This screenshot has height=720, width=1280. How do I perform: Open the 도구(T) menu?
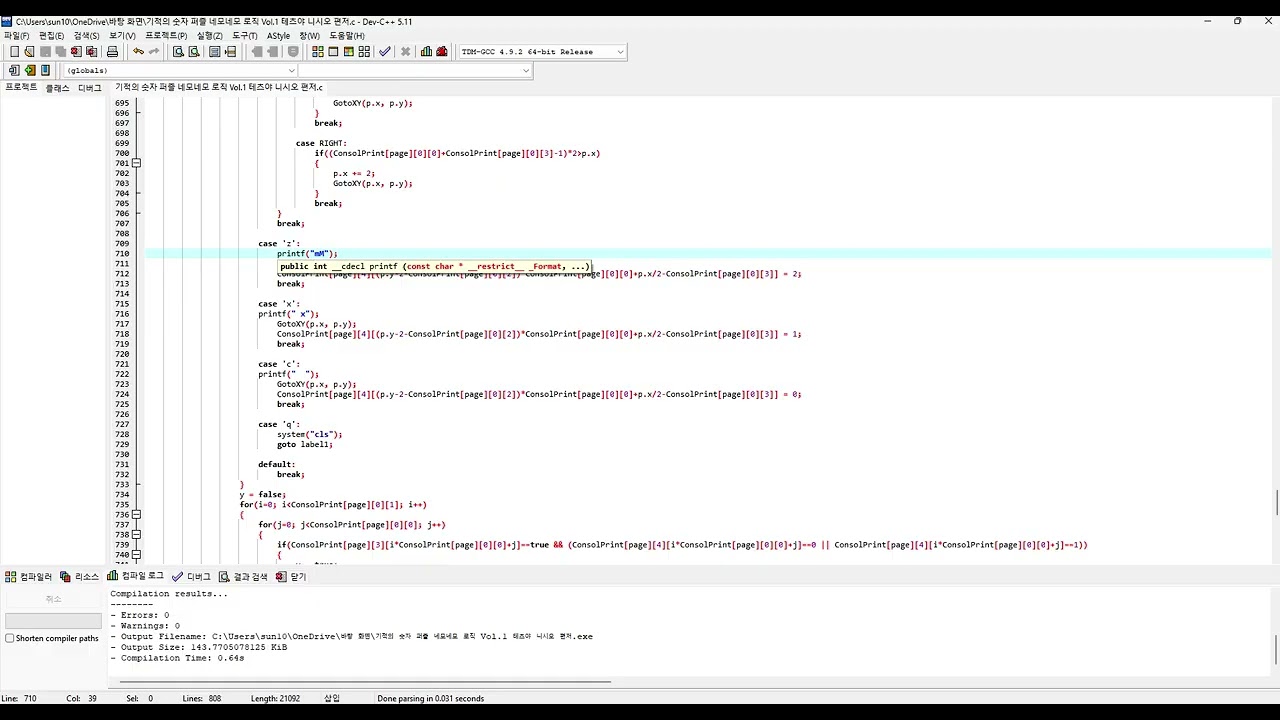pyautogui.click(x=245, y=35)
